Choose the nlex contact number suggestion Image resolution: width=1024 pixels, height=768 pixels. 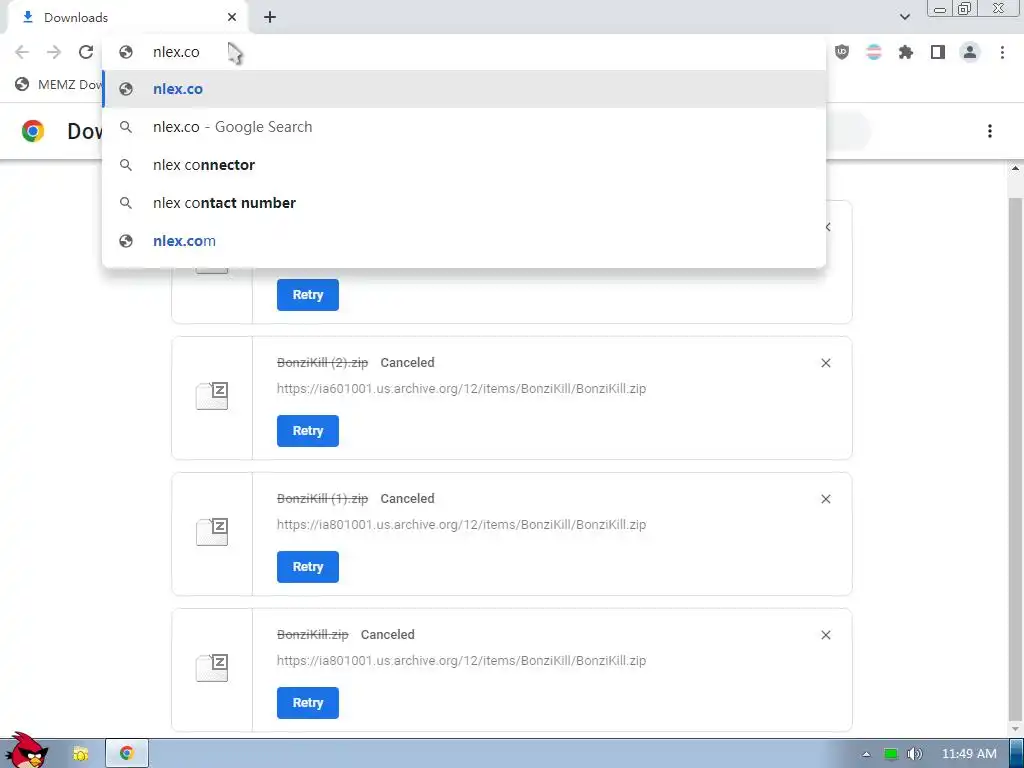pyautogui.click(x=464, y=202)
